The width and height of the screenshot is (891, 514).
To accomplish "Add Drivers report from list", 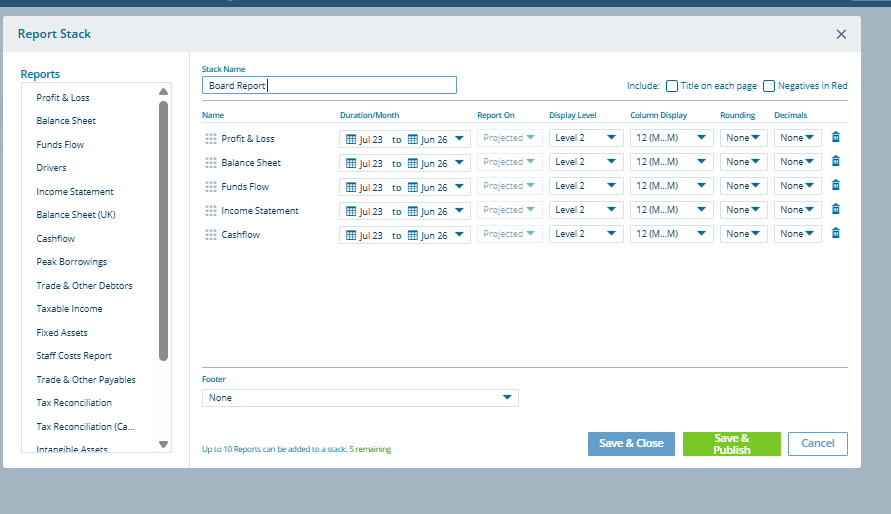I will [x=51, y=168].
